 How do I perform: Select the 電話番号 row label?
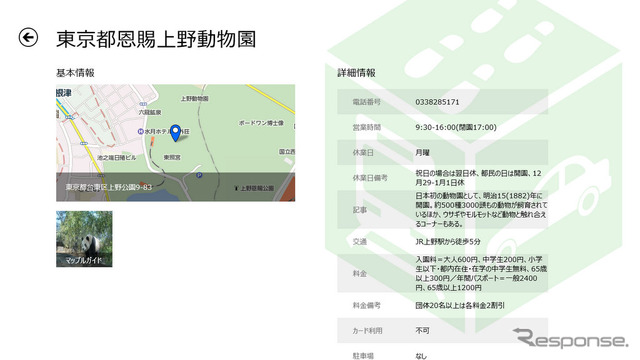(x=367, y=102)
